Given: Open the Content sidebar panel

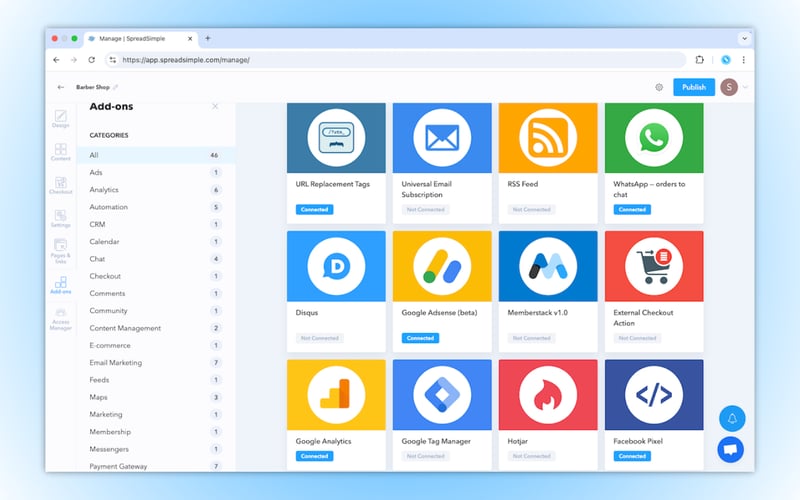Looking at the screenshot, I should coord(60,152).
